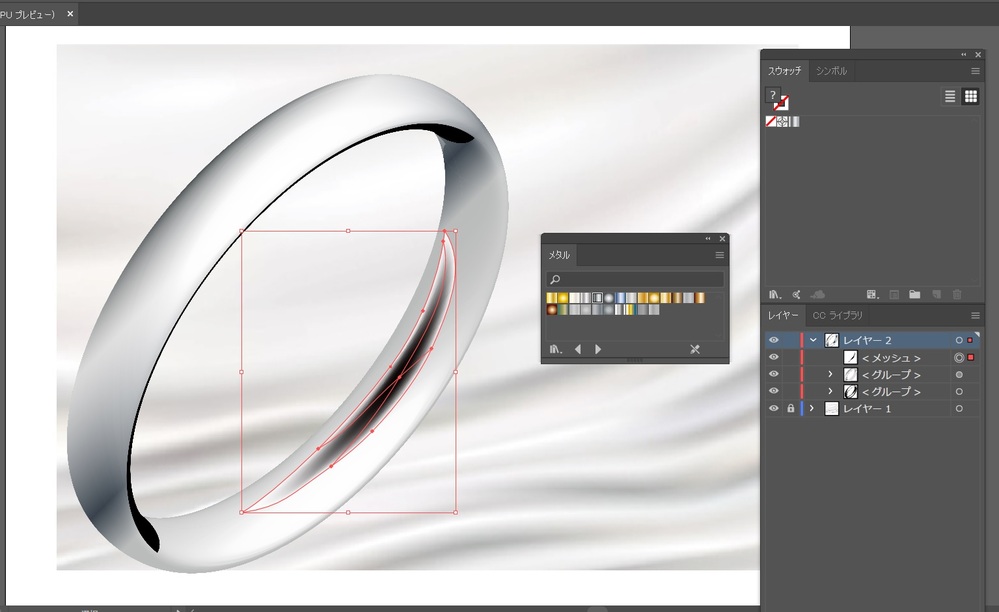Select the blue metal gradient swatch
This screenshot has height=612, width=999.
point(621,298)
